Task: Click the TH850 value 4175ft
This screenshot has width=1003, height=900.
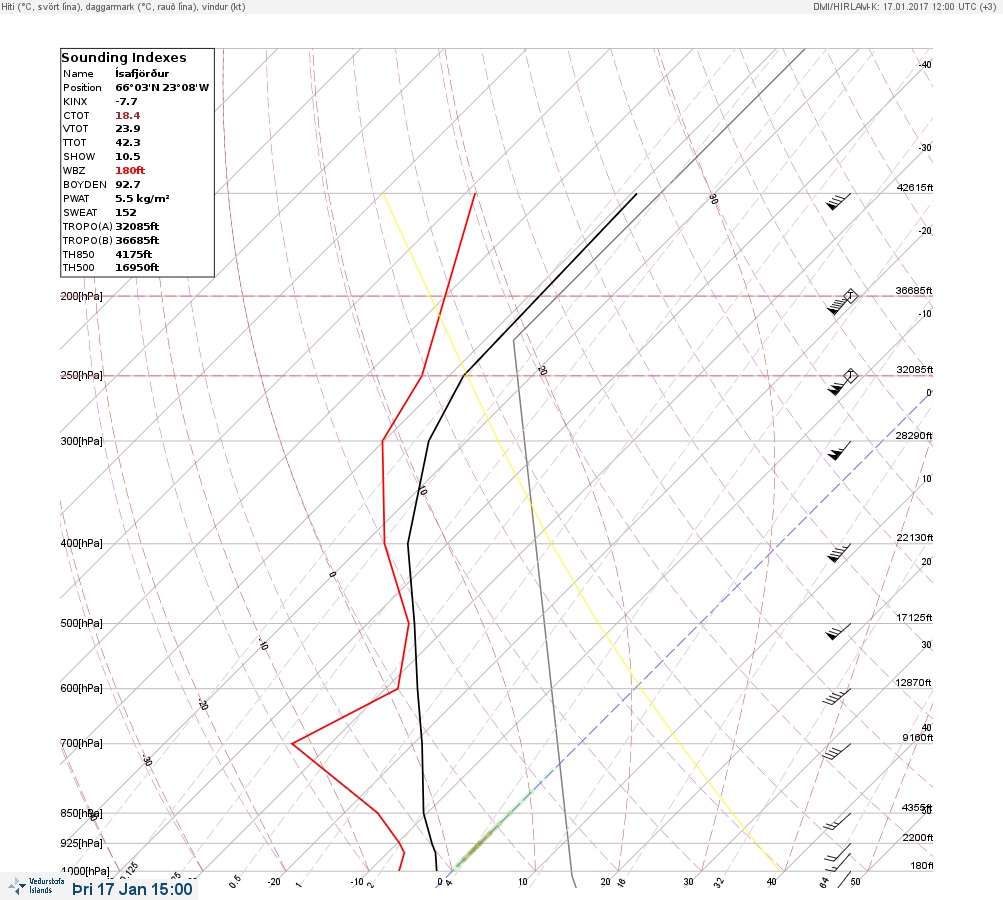Action: [133, 255]
